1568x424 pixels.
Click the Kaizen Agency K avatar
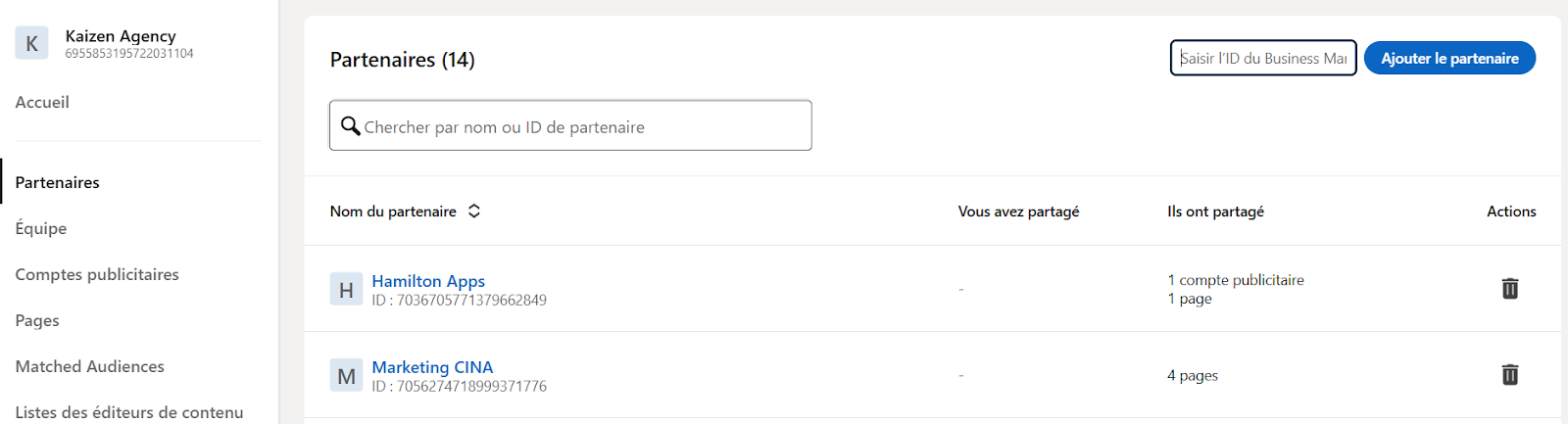tap(31, 43)
